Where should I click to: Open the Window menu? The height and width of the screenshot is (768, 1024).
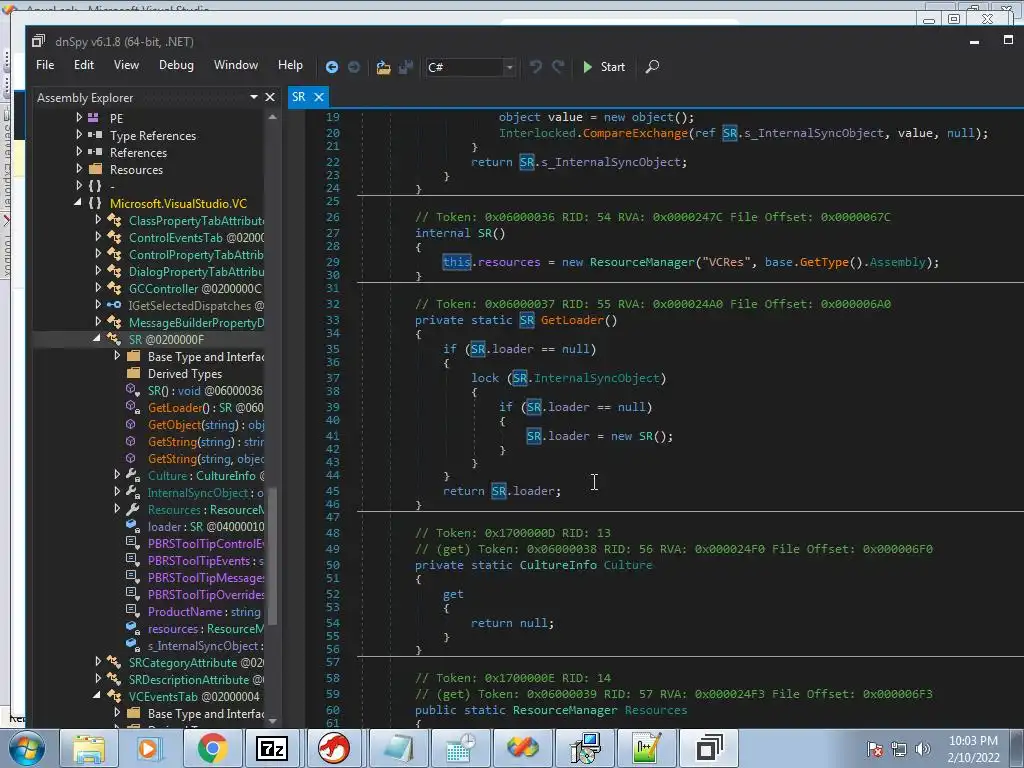pos(235,65)
